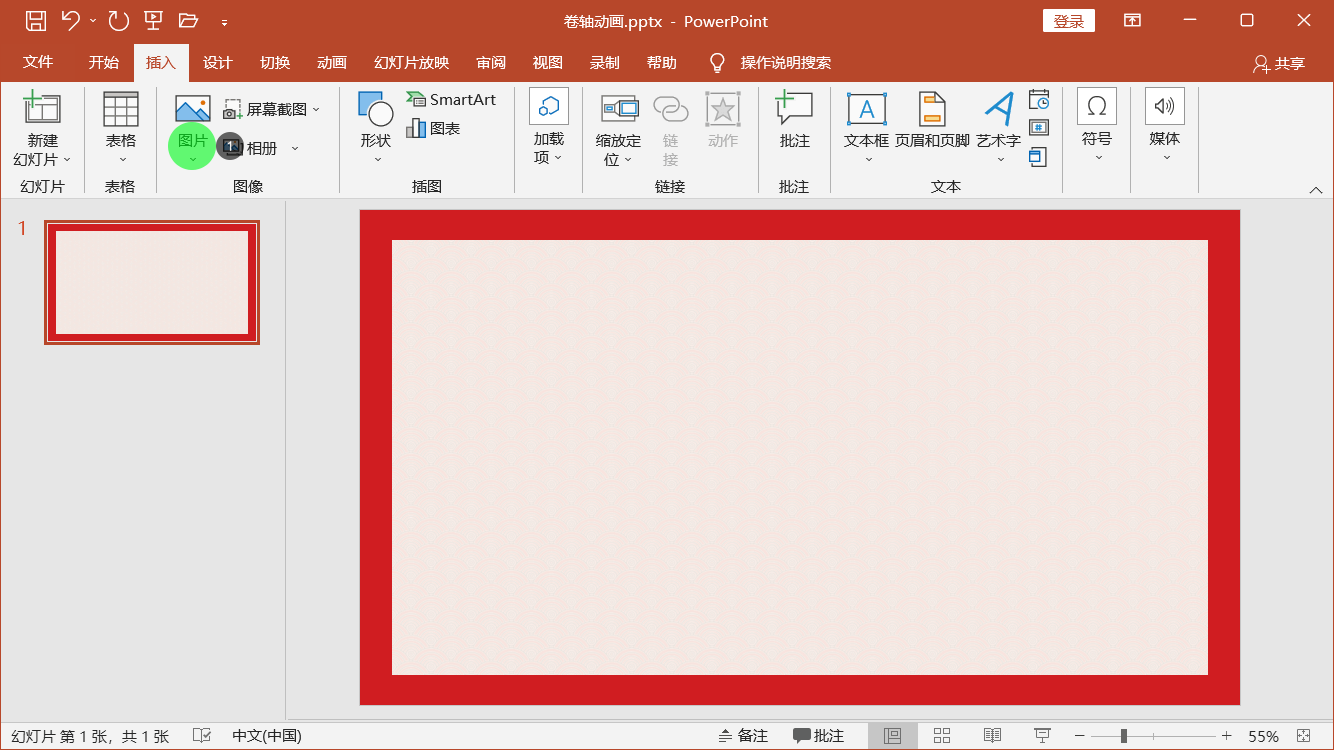Image resolution: width=1334 pixels, height=750 pixels.
Task: Insert a SmartArt graphic
Action: (451, 99)
